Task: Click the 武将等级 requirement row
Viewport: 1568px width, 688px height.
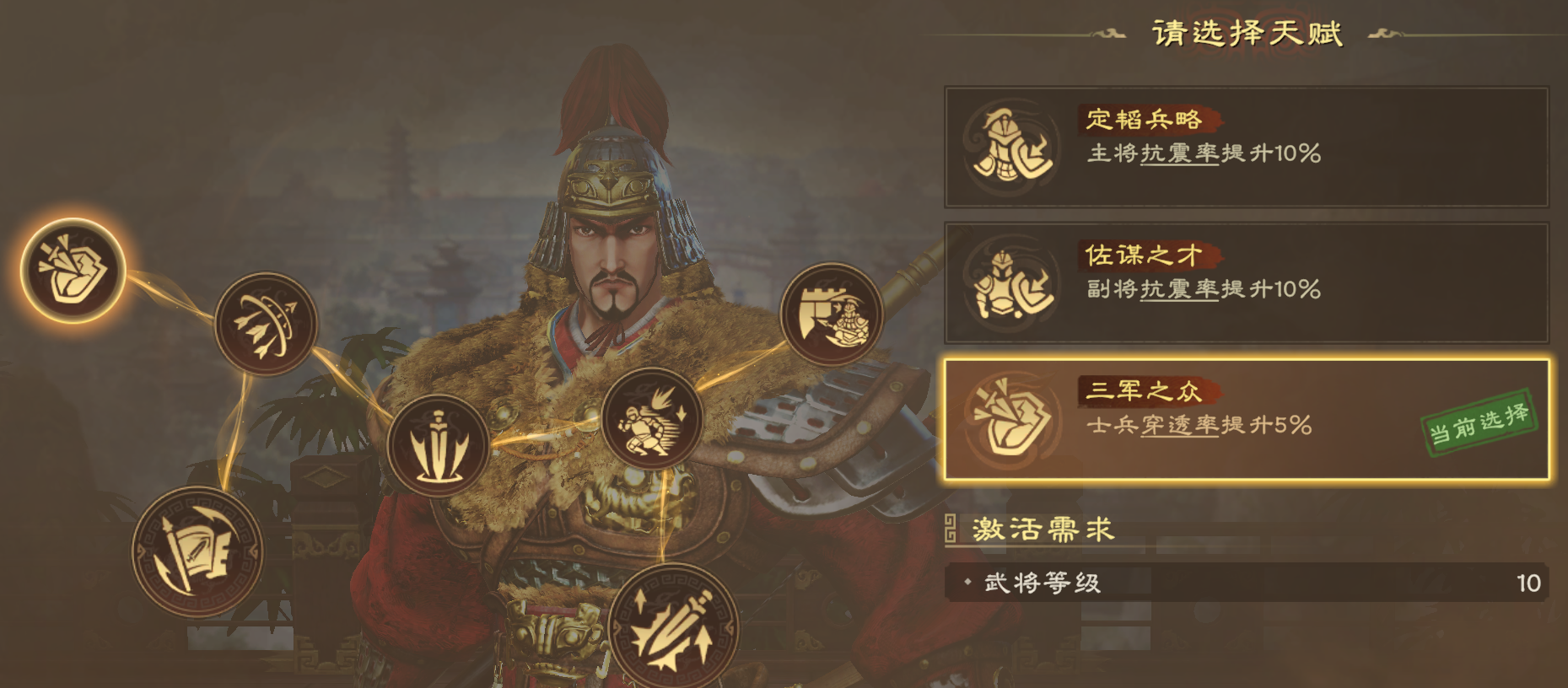Action: click(x=1247, y=583)
